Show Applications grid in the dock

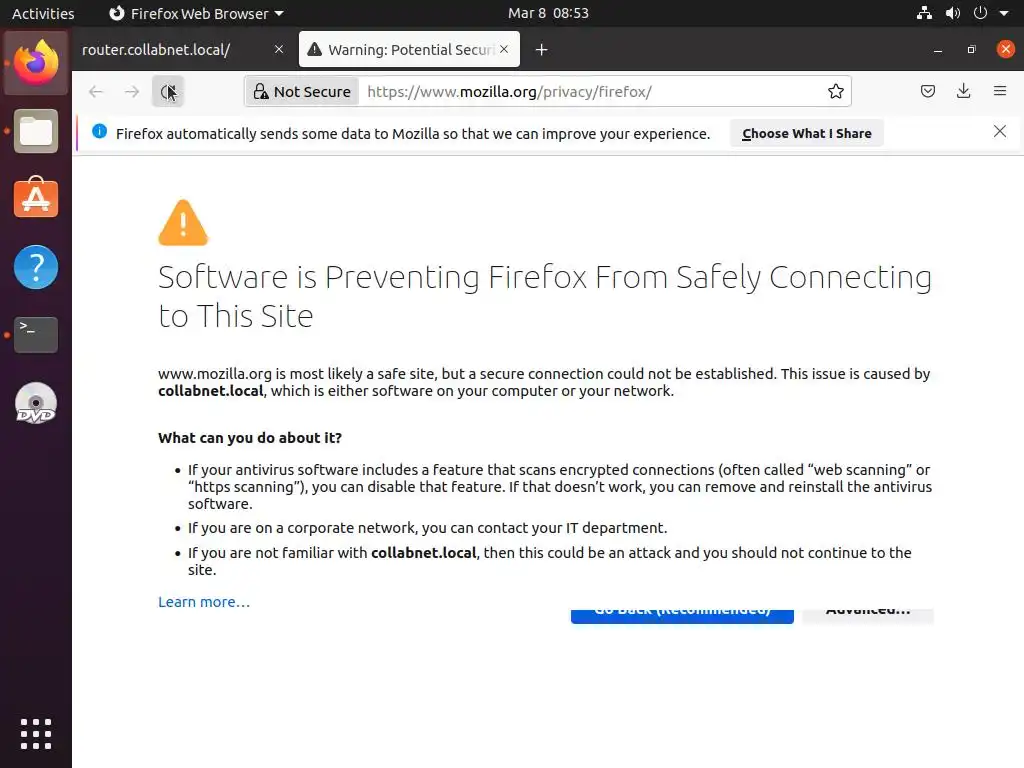(36, 733)
